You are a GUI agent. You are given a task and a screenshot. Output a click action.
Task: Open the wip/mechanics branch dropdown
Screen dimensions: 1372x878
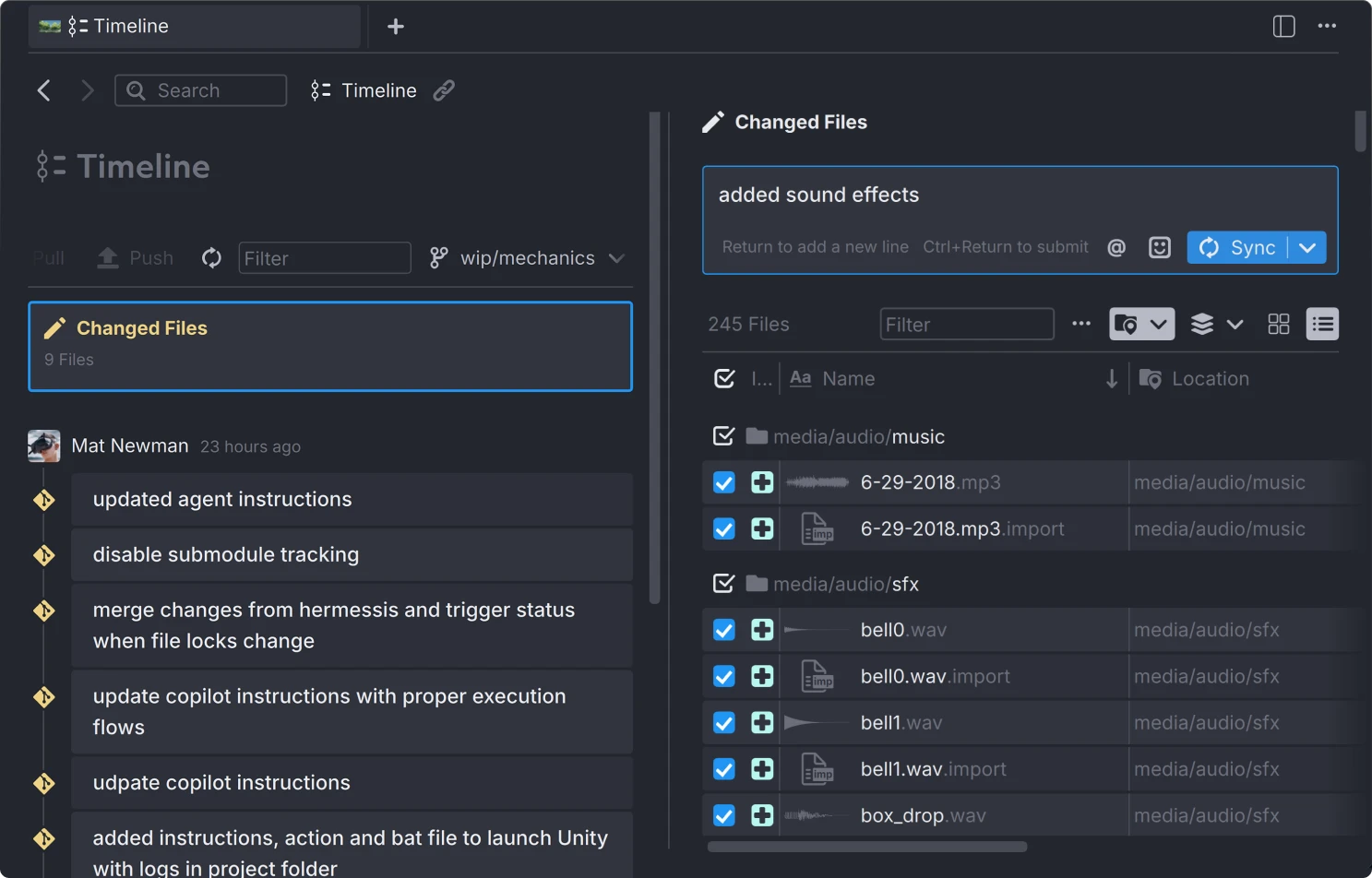click(616, 258)
